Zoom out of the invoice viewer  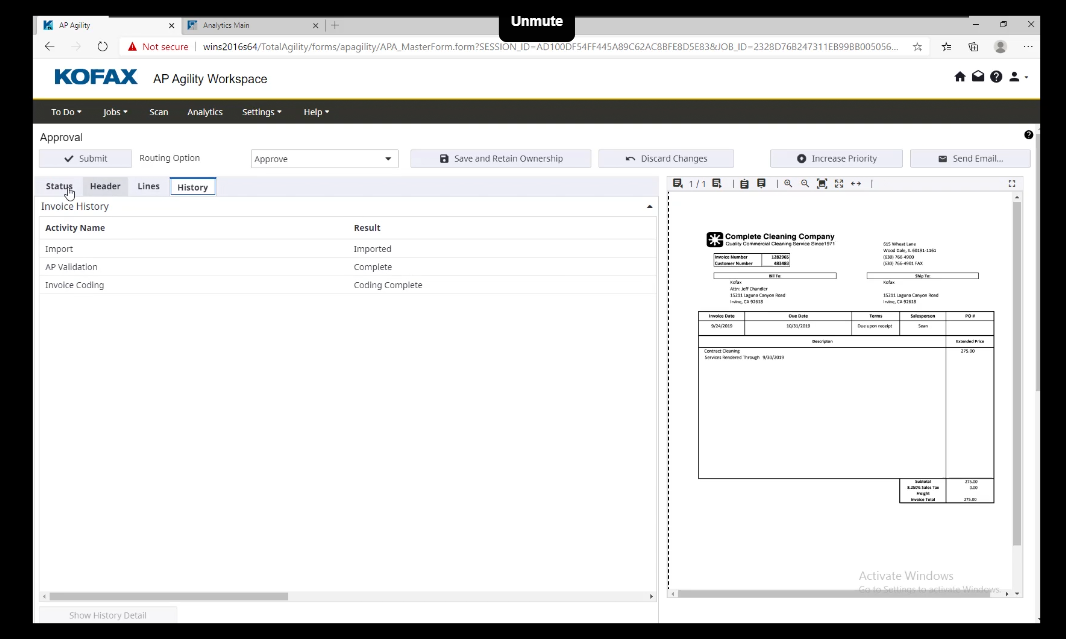click(x=805, y=184)
